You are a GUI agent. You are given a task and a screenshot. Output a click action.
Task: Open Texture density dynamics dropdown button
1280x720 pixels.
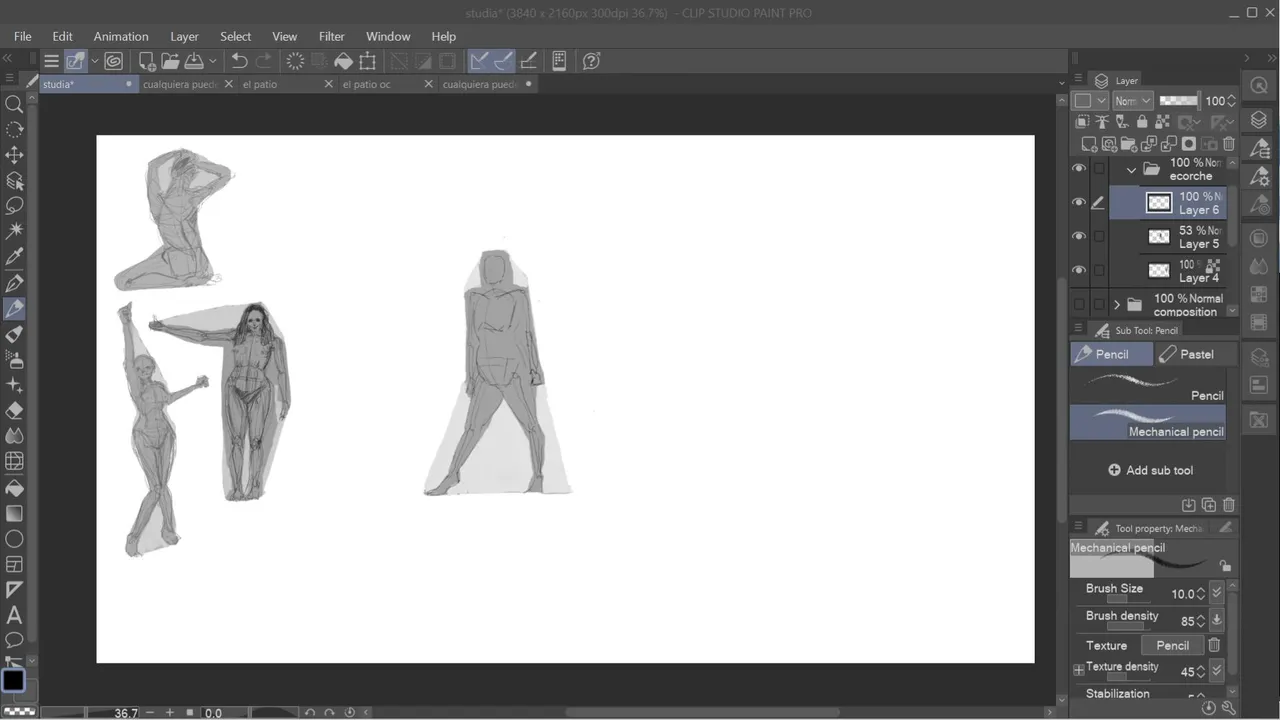1216,670
